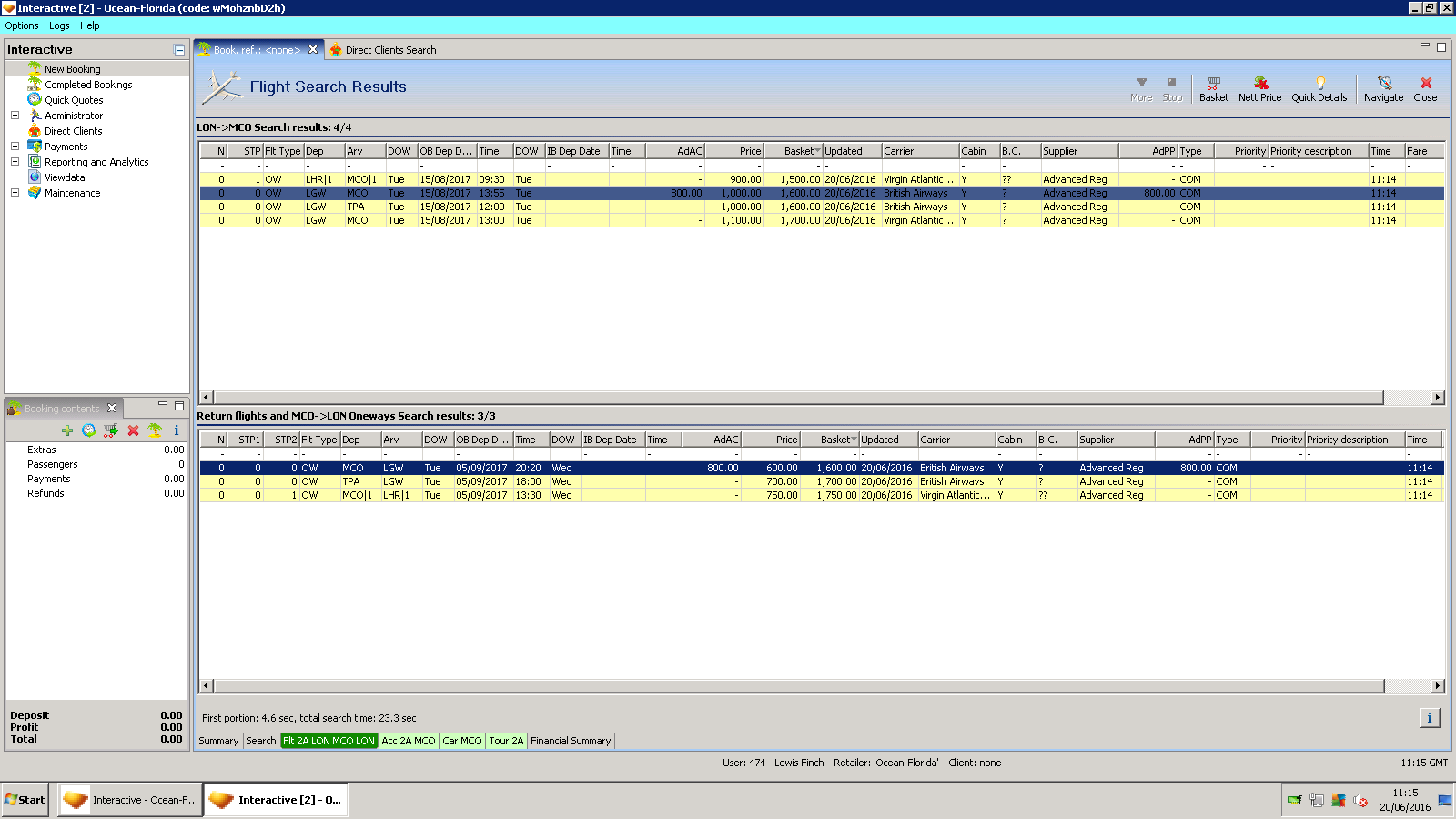Image resolution: width=1456 pixels, height=819 pixels.
Task: Open Completed Bookings in the sidebar
Action: (x=88, y=85)
